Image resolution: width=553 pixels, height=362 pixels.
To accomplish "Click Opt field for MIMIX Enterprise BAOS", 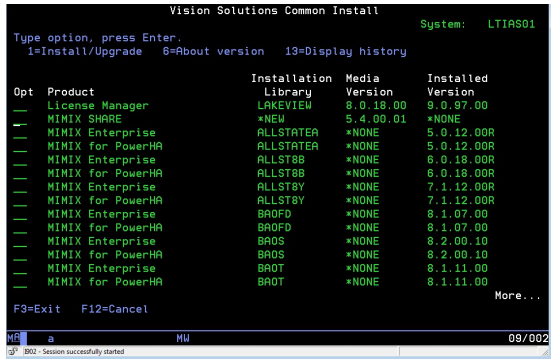I will pos(20,242).
